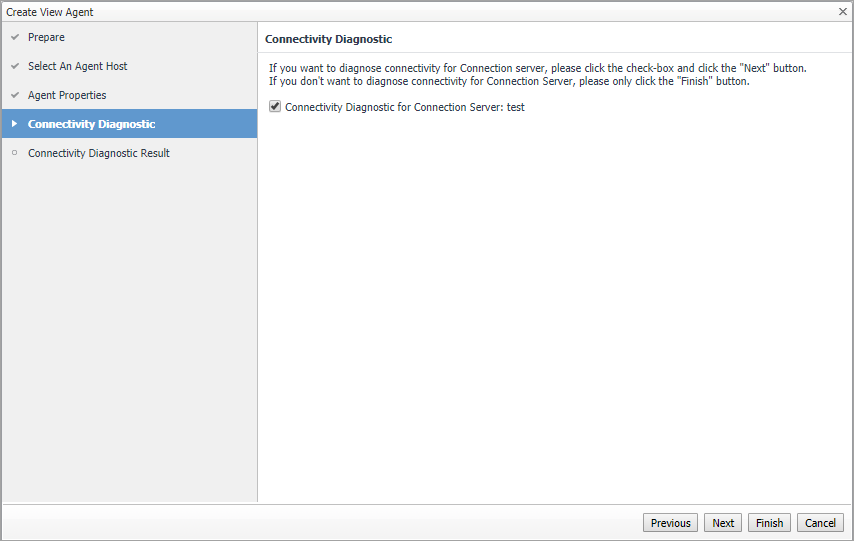The width and height of the screenshot is (854, 541).
Task: Click the checkmark icon beside Select An Agent Host
Action: 14,67
